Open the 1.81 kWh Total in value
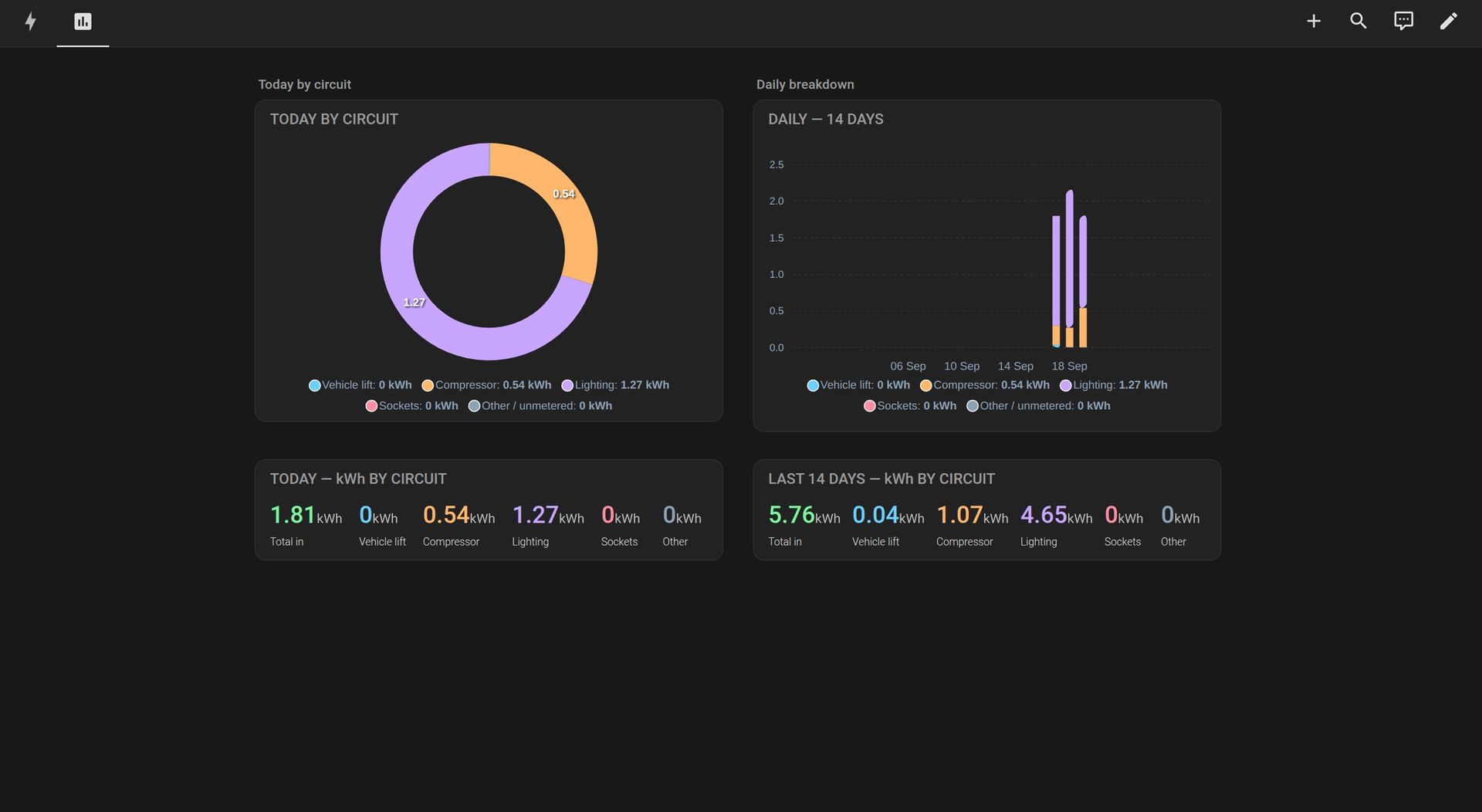The width and height of the screenshot is (1482, 812). point(306,516)
